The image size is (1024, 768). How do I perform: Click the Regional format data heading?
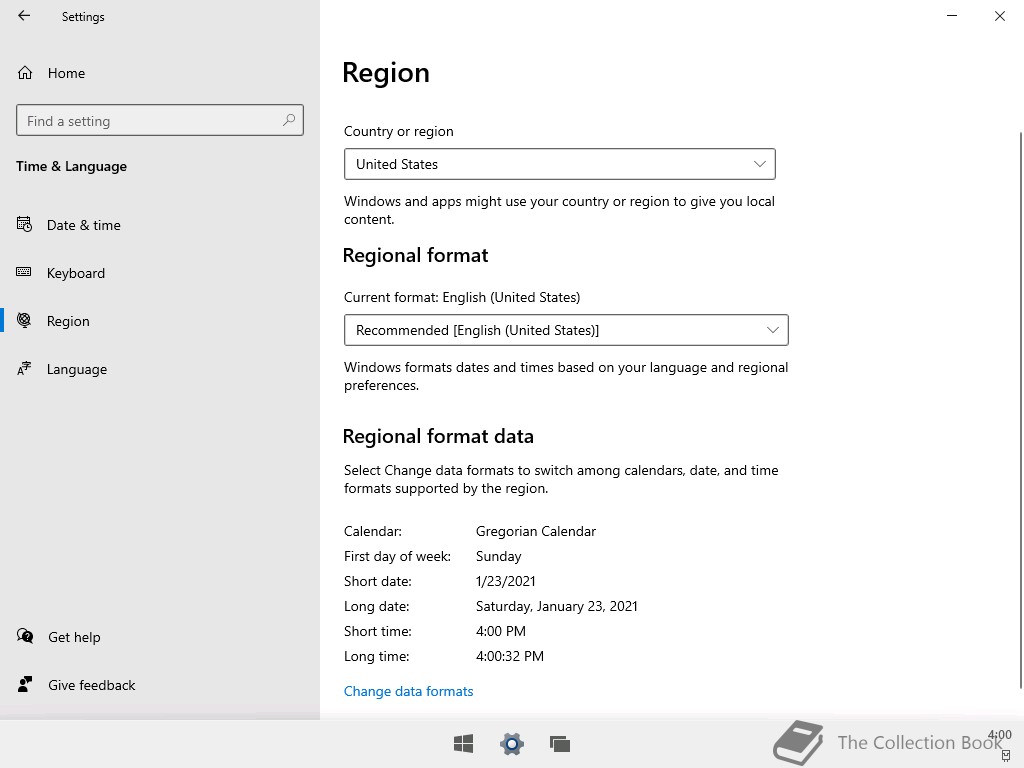(x=438, y=436)
